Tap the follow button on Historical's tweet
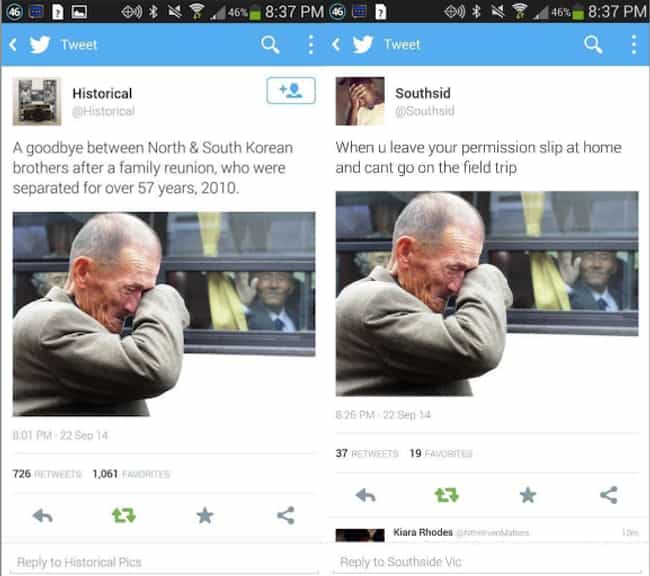Image resolution: width=650 pixels, height=576 pixels. coord(291,90)
